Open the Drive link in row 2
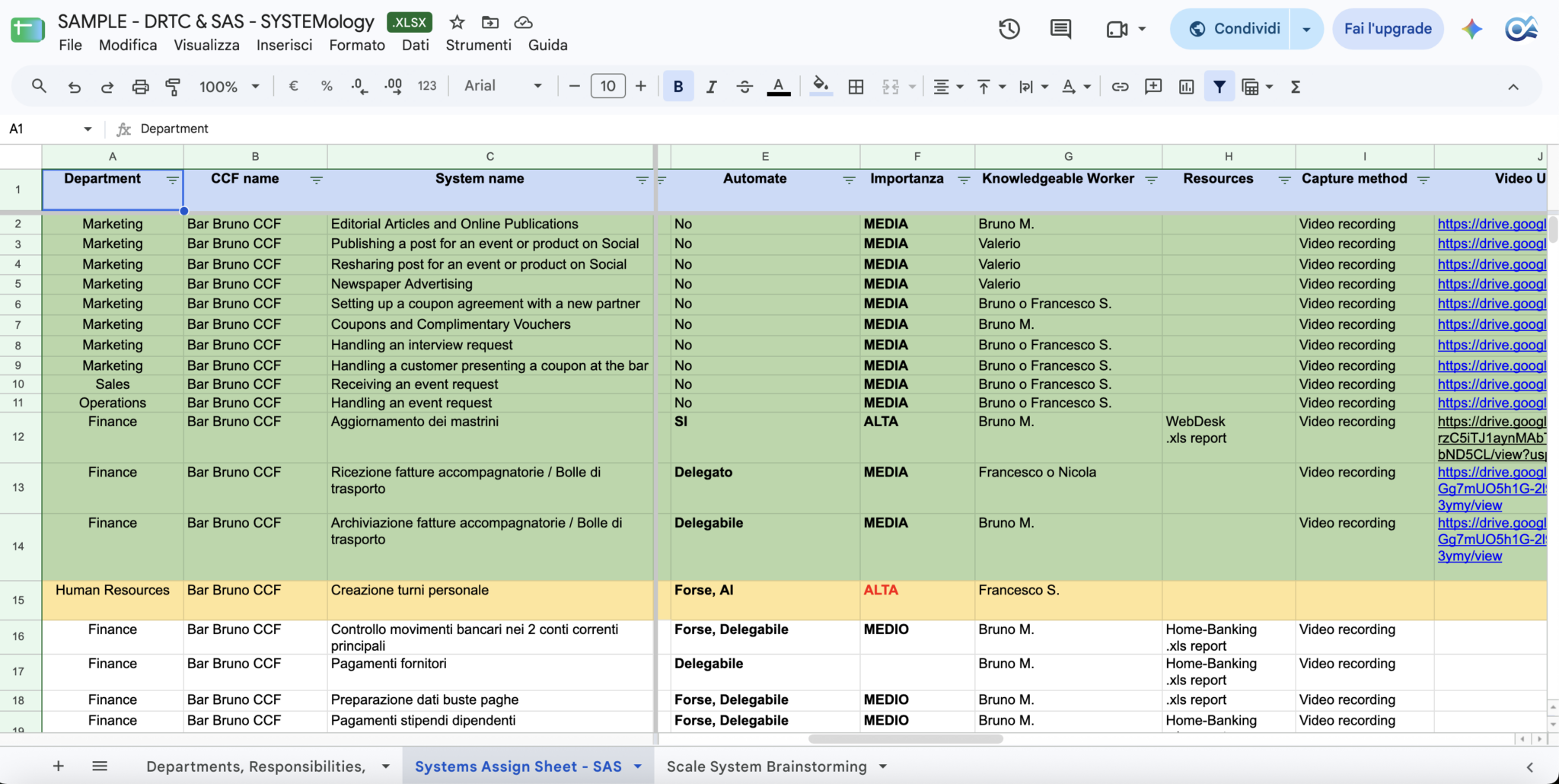This screenshot has height=784, width=1559. (1491, 224)
